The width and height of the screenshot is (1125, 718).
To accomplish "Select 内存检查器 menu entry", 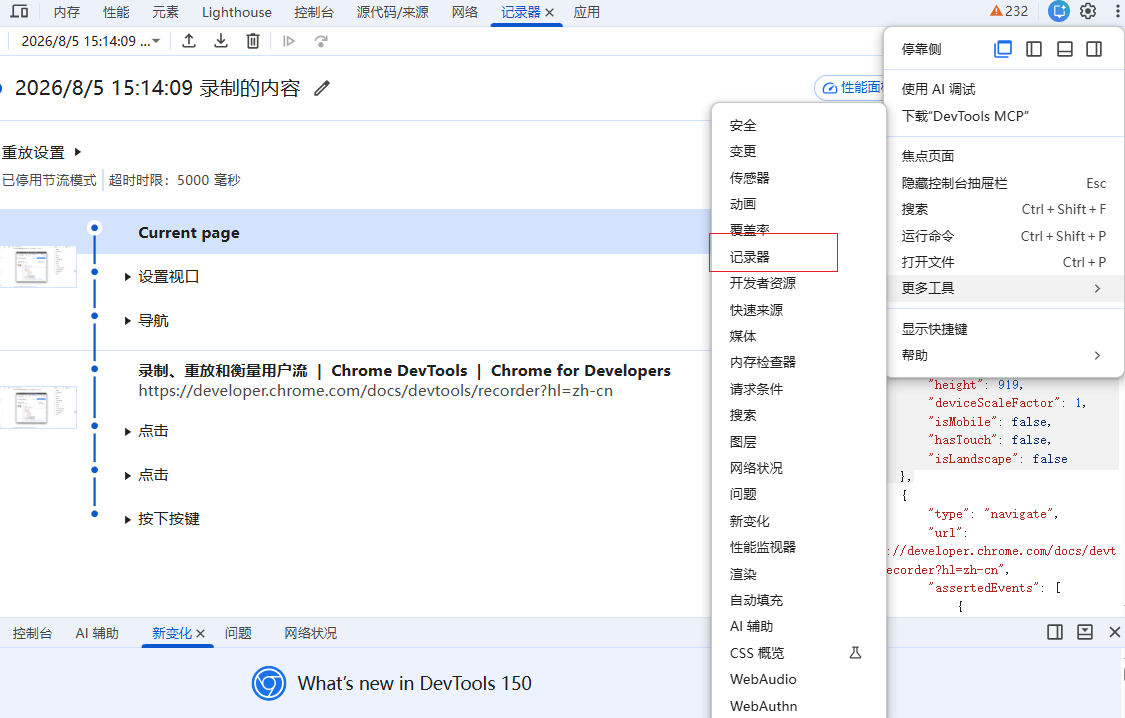I will (799, 362).
